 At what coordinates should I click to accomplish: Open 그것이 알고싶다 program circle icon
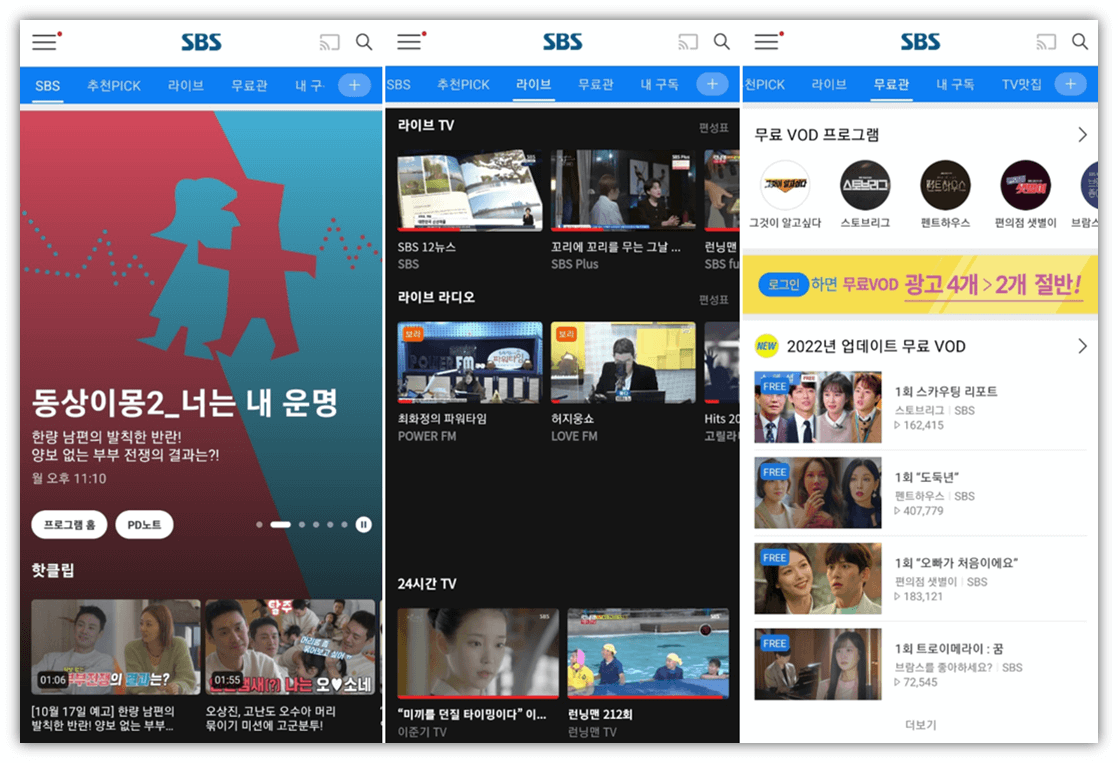click(x=785, y=185)
